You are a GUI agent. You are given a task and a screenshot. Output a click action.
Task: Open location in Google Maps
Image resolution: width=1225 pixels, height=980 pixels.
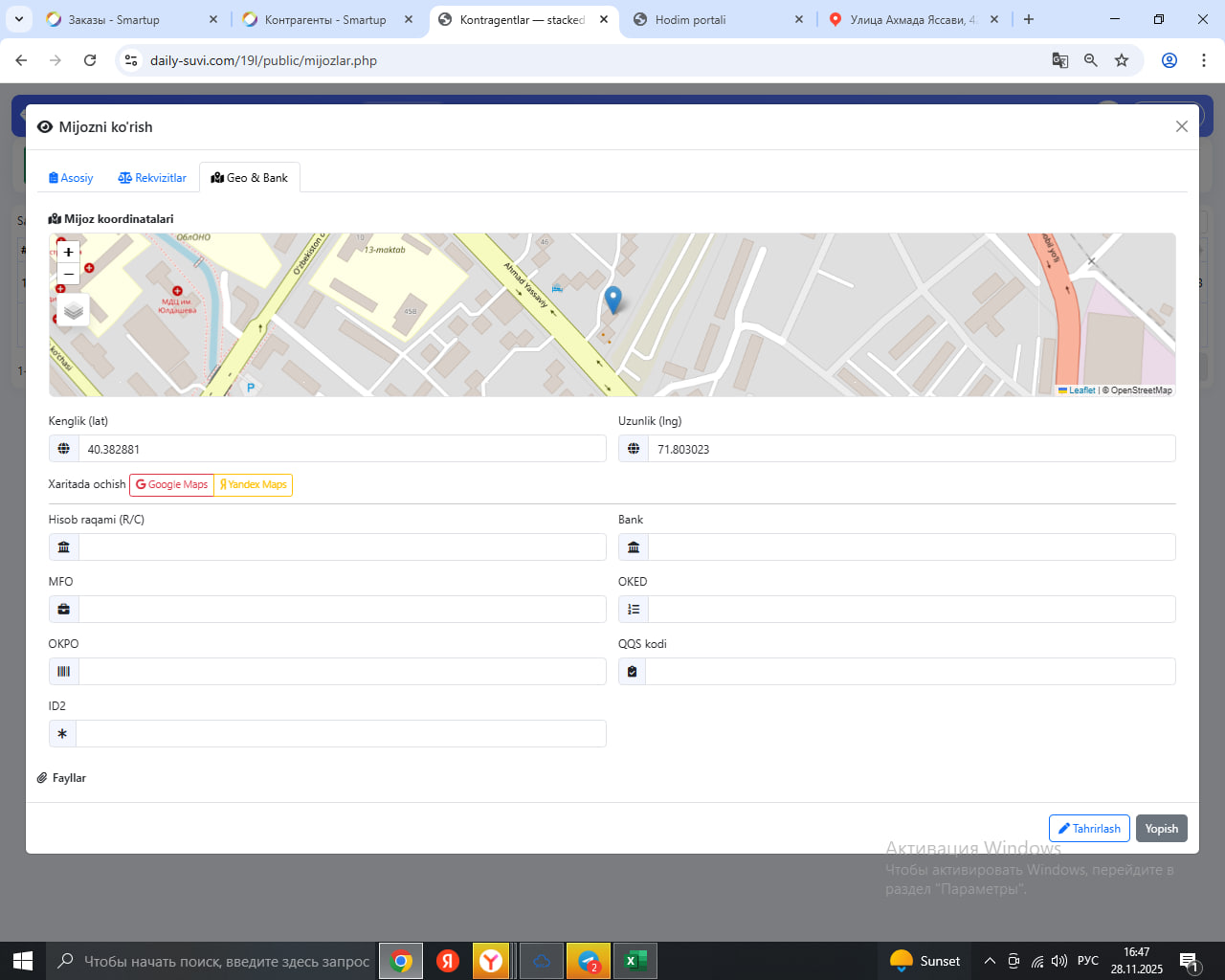172,484
